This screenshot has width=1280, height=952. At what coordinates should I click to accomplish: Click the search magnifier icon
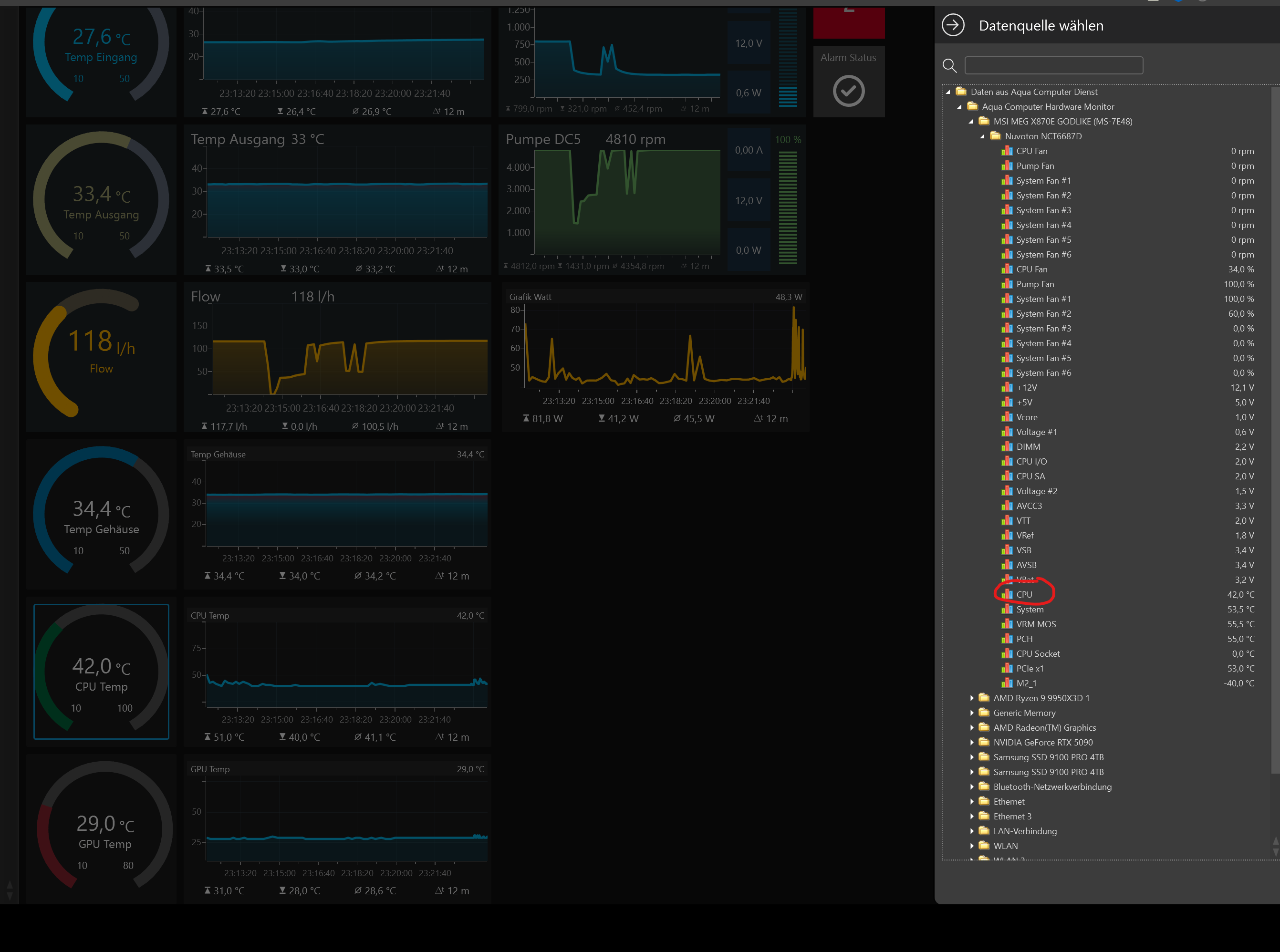[x=949, y=66]
